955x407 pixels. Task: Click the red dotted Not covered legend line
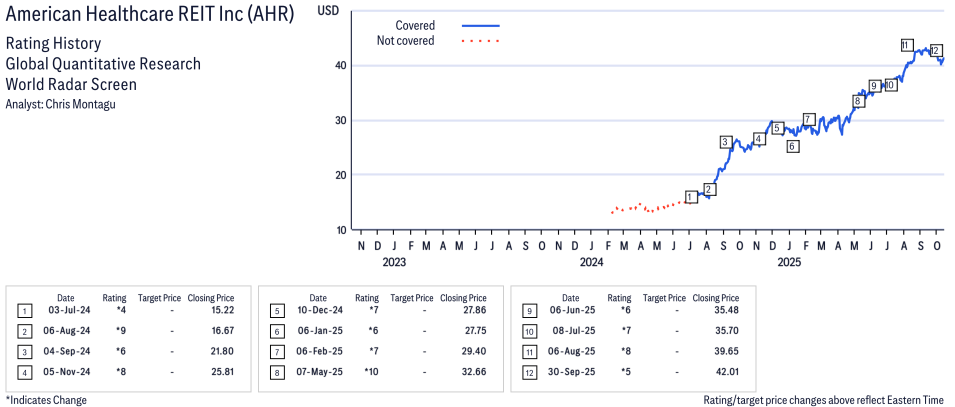[x=481, y=41]
